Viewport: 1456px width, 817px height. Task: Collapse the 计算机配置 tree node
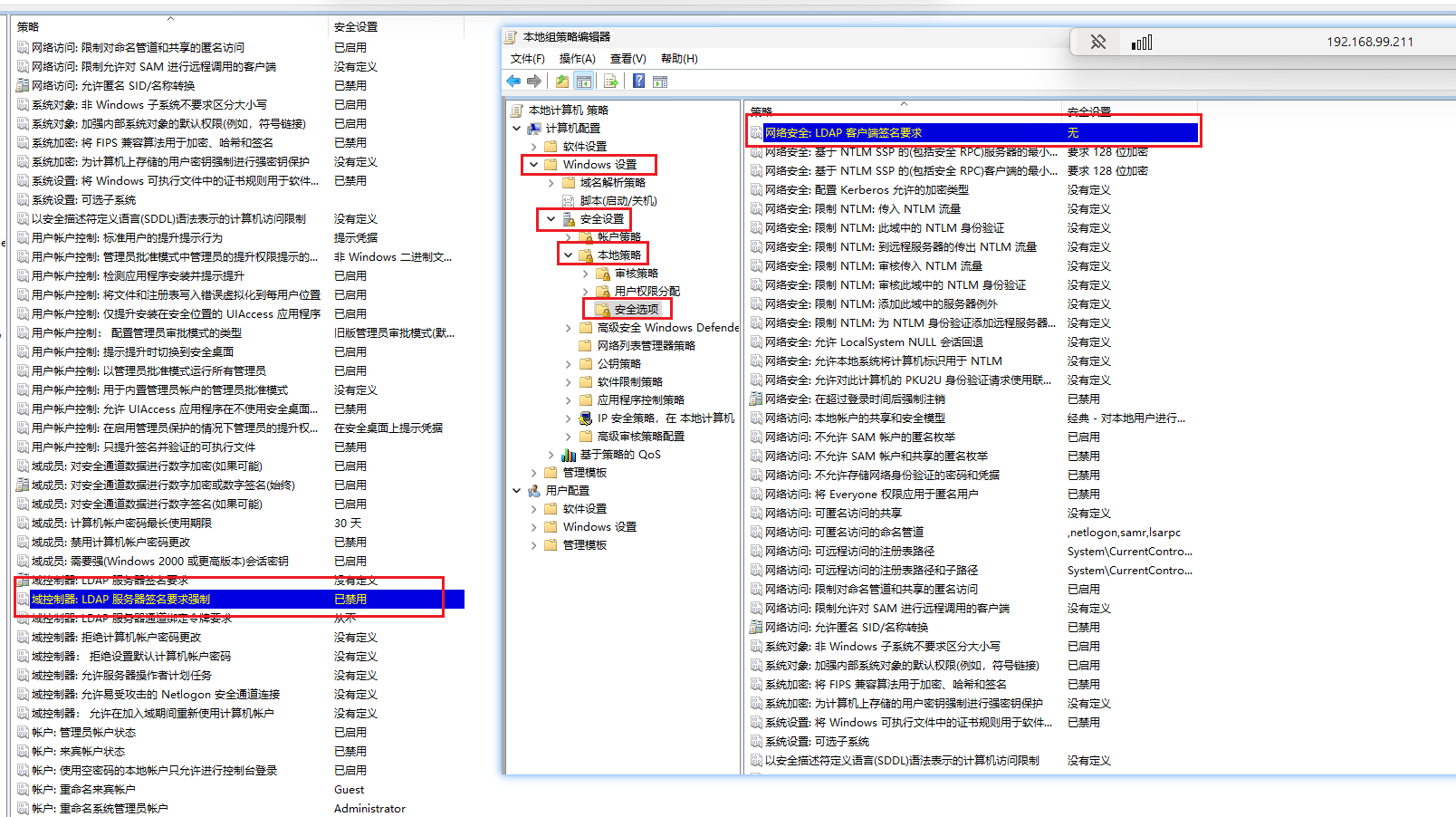pos(517,129)
